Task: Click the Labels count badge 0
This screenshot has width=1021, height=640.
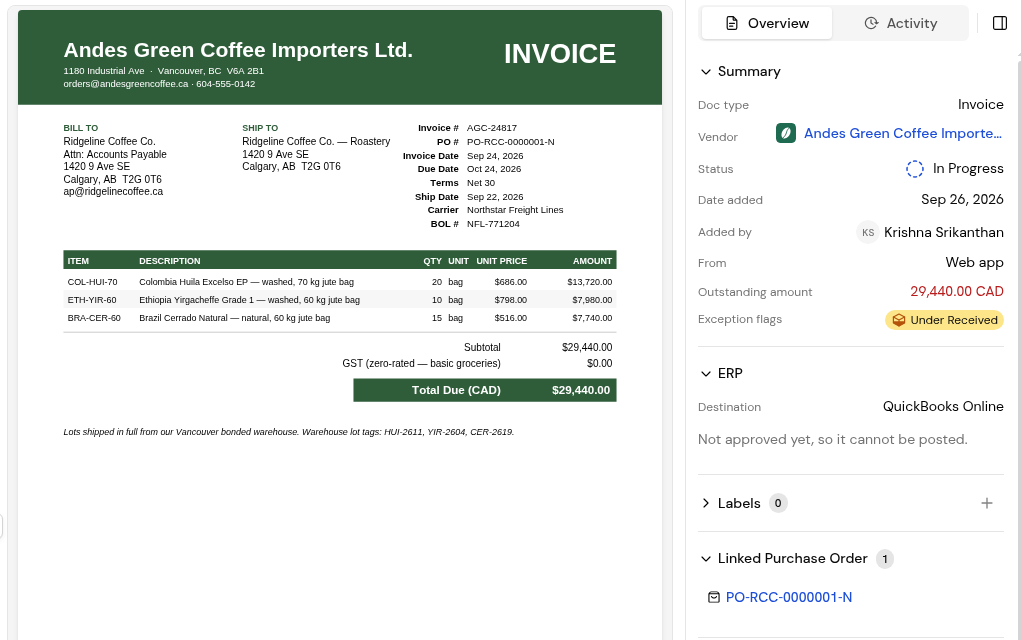Action: (x=777, y=503)
